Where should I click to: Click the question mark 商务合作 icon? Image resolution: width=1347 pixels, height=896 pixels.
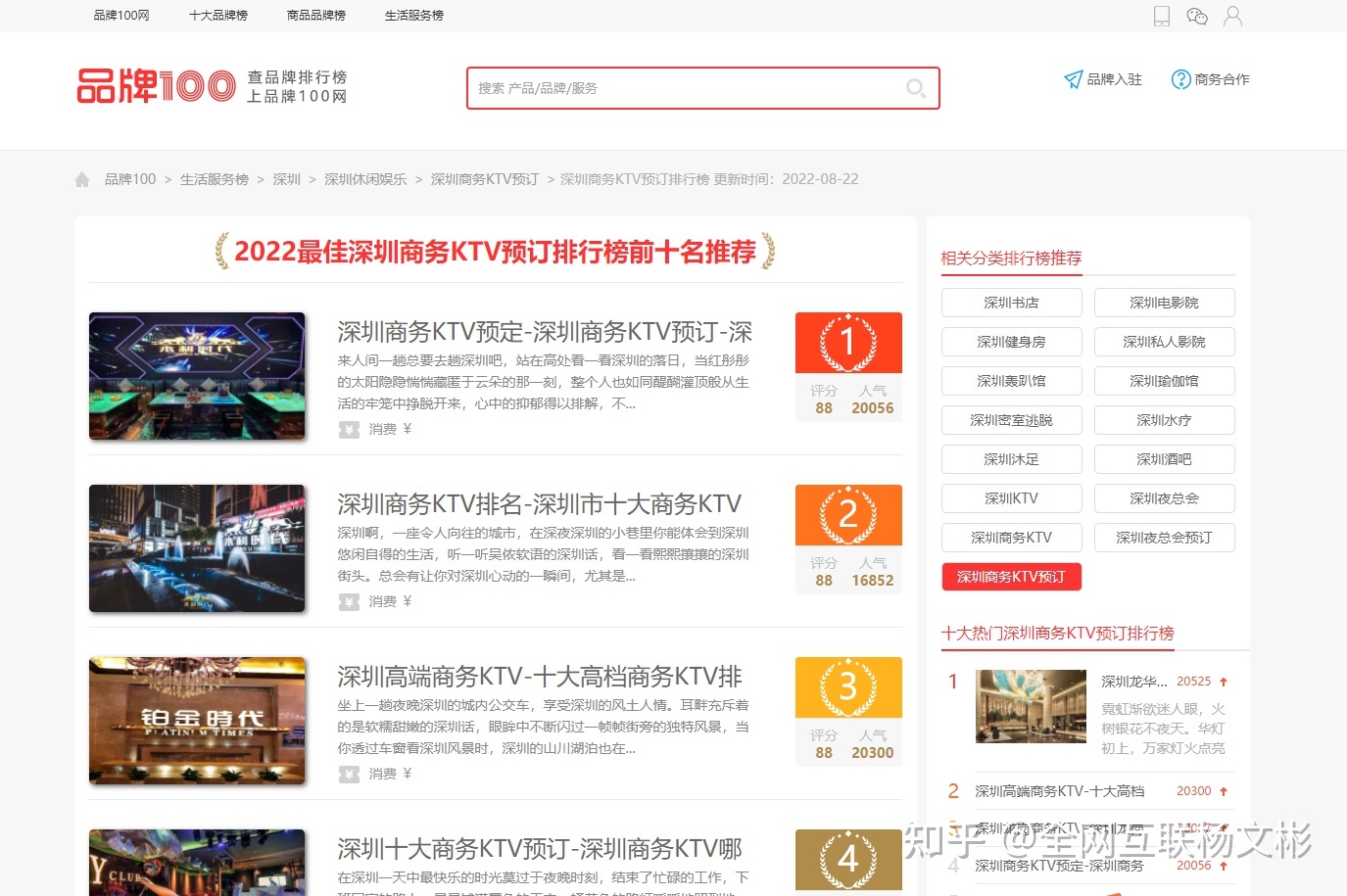[1181, 79]
